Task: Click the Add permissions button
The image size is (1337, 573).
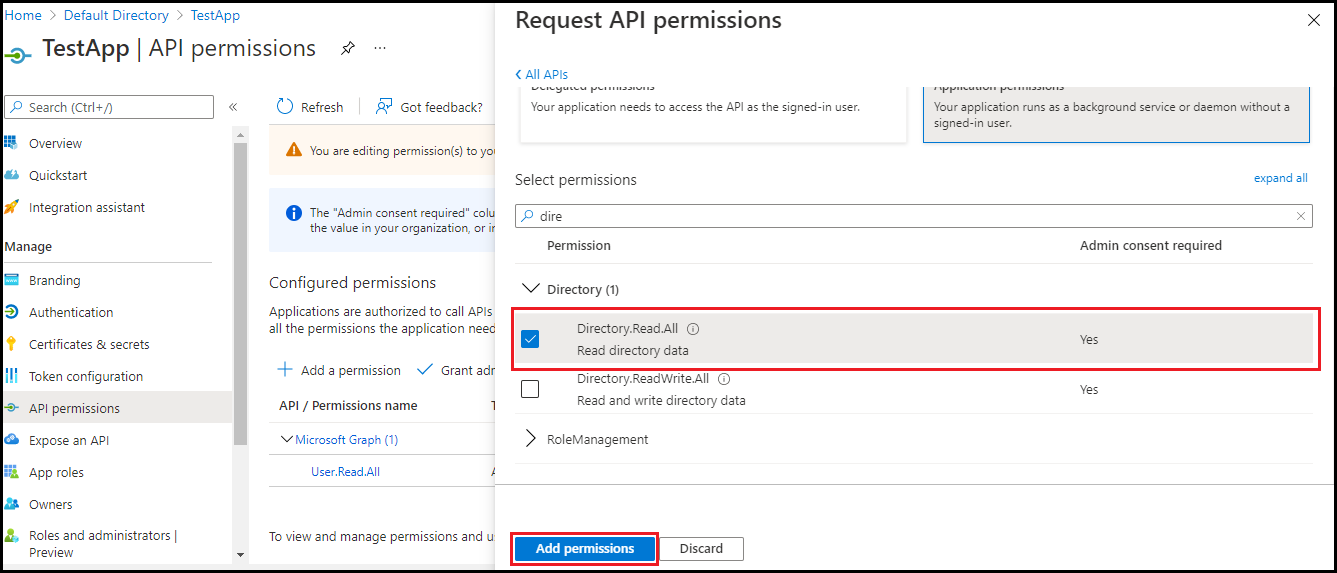Action: coord(585,549)
